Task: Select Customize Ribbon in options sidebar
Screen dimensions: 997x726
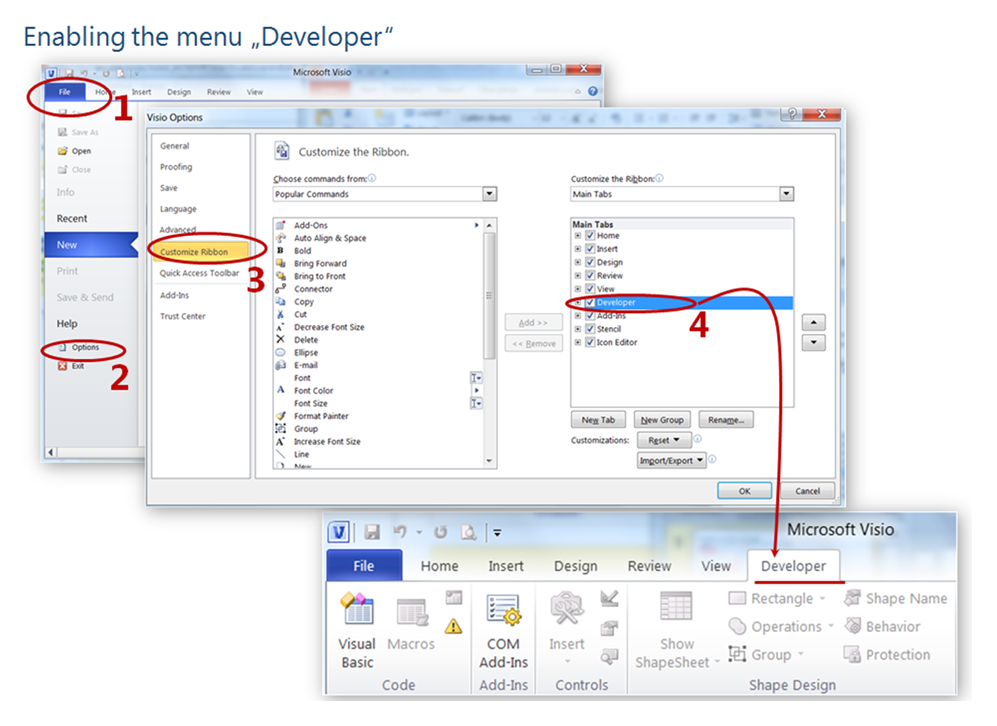Action: pos(199,252)
